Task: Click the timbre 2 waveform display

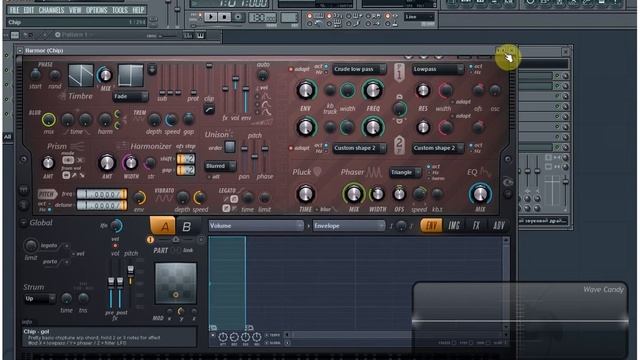Action: 131,75
